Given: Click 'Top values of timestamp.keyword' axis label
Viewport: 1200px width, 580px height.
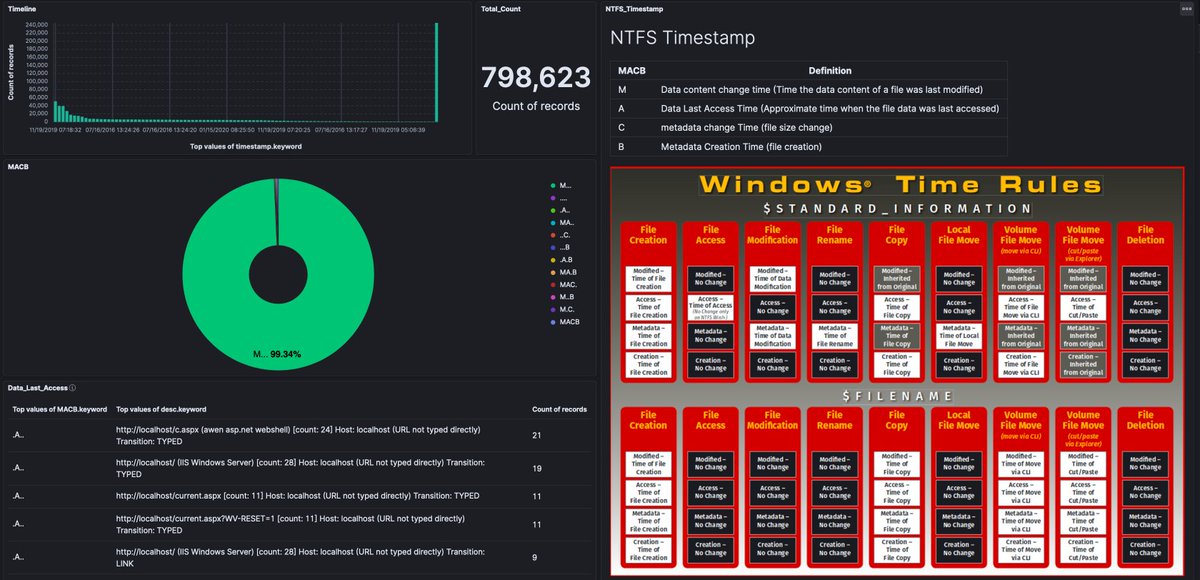Looking at the screenshot, I should (x=245, y=146).
